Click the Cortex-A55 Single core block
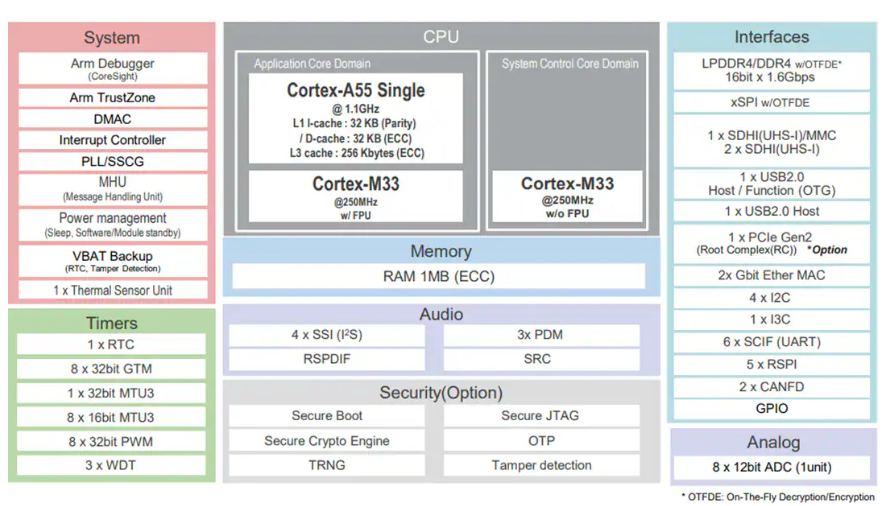Viewport: 895px width, 506px height. pos(355,119)
